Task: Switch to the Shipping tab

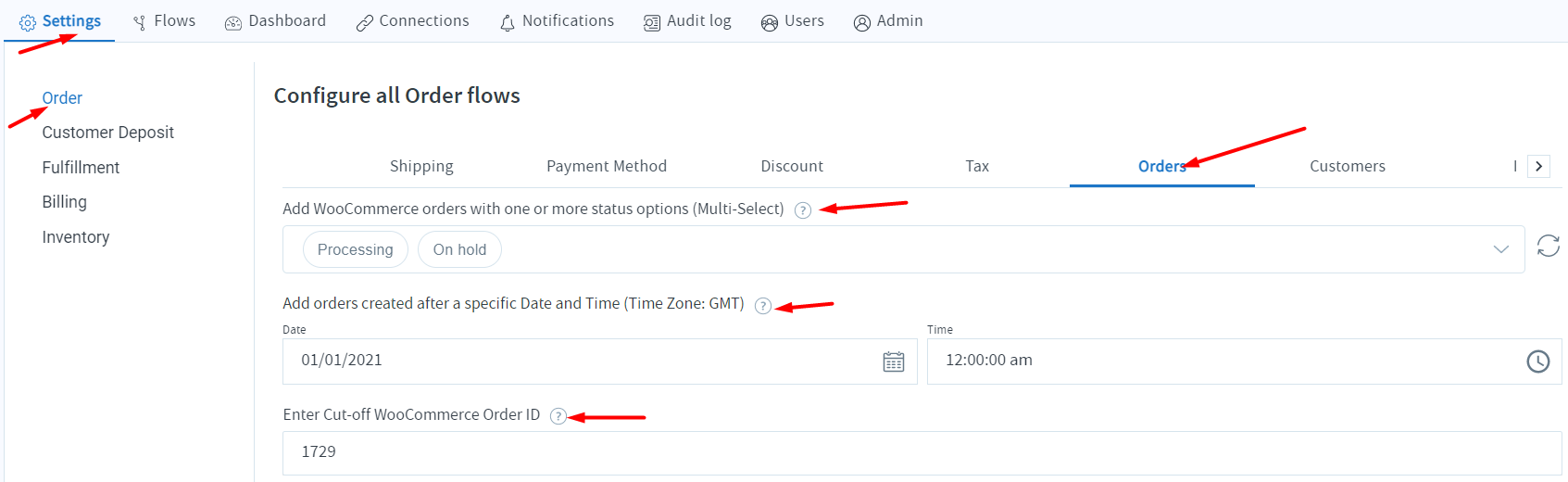Action: pyautogui.click(x=421, y=166)
